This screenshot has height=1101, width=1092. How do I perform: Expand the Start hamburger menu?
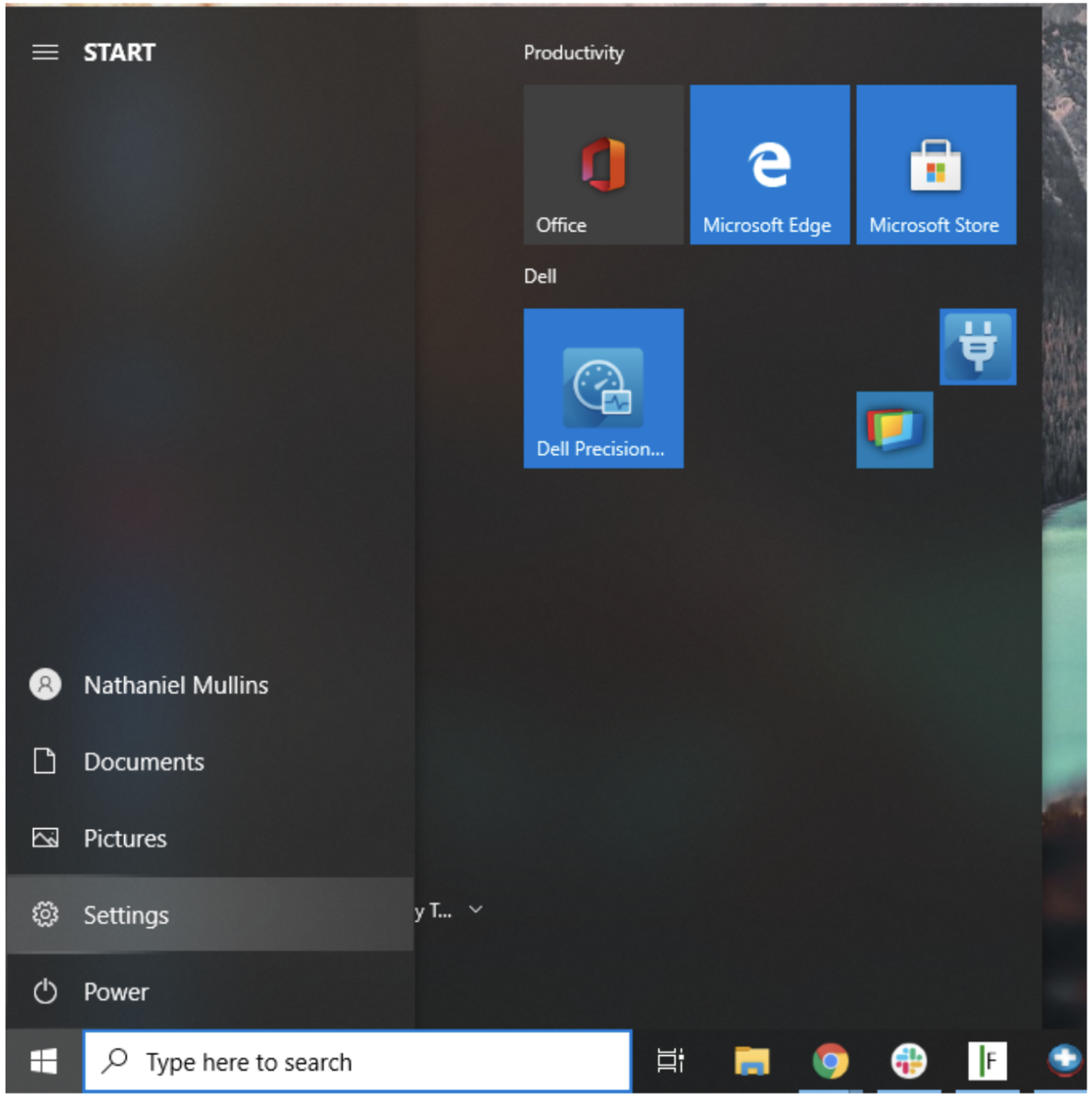pyautogui.click(x=45, y=52)
